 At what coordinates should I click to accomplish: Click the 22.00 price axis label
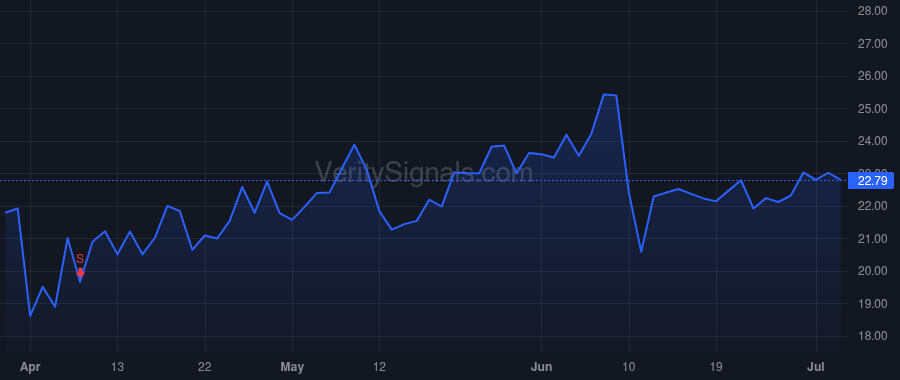coord(871,205)
